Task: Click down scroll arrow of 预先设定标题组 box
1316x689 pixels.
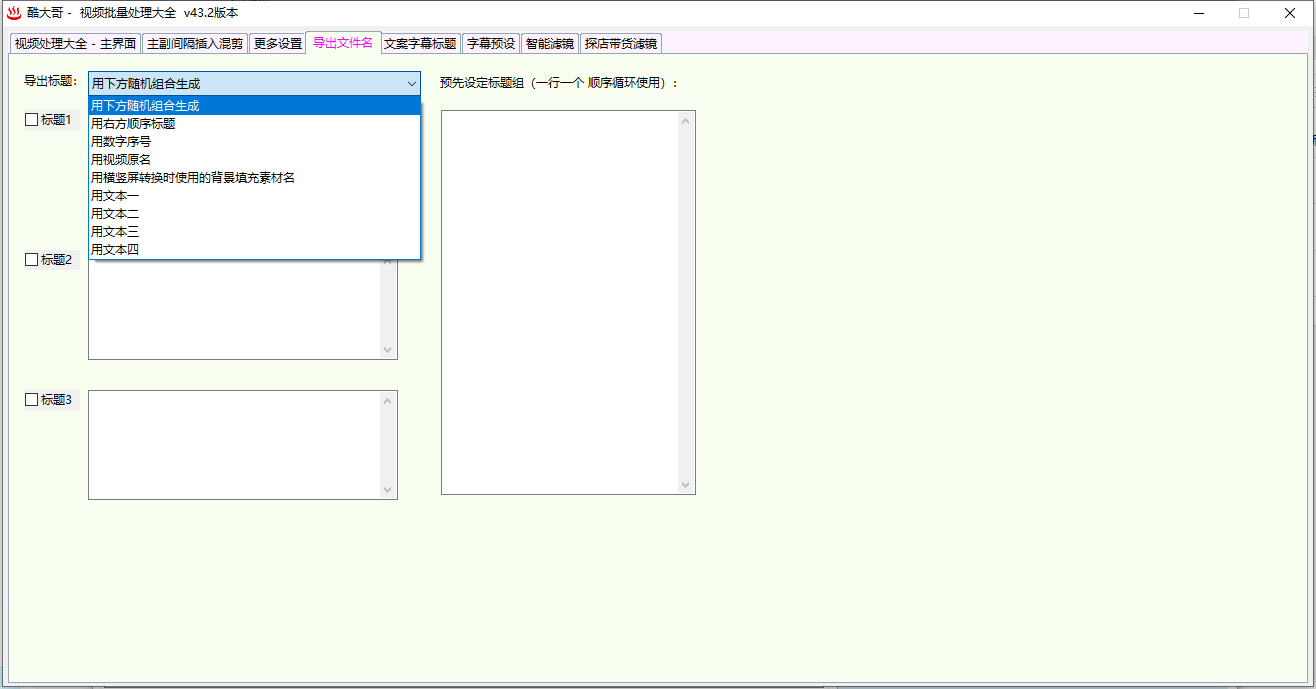Action: (x=686, y=485)
